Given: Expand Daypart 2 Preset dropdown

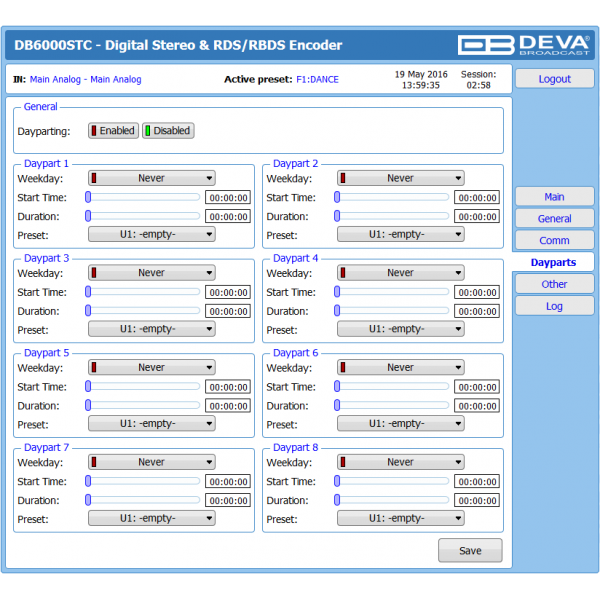Looking at the screenshot, I should point(401,234).
